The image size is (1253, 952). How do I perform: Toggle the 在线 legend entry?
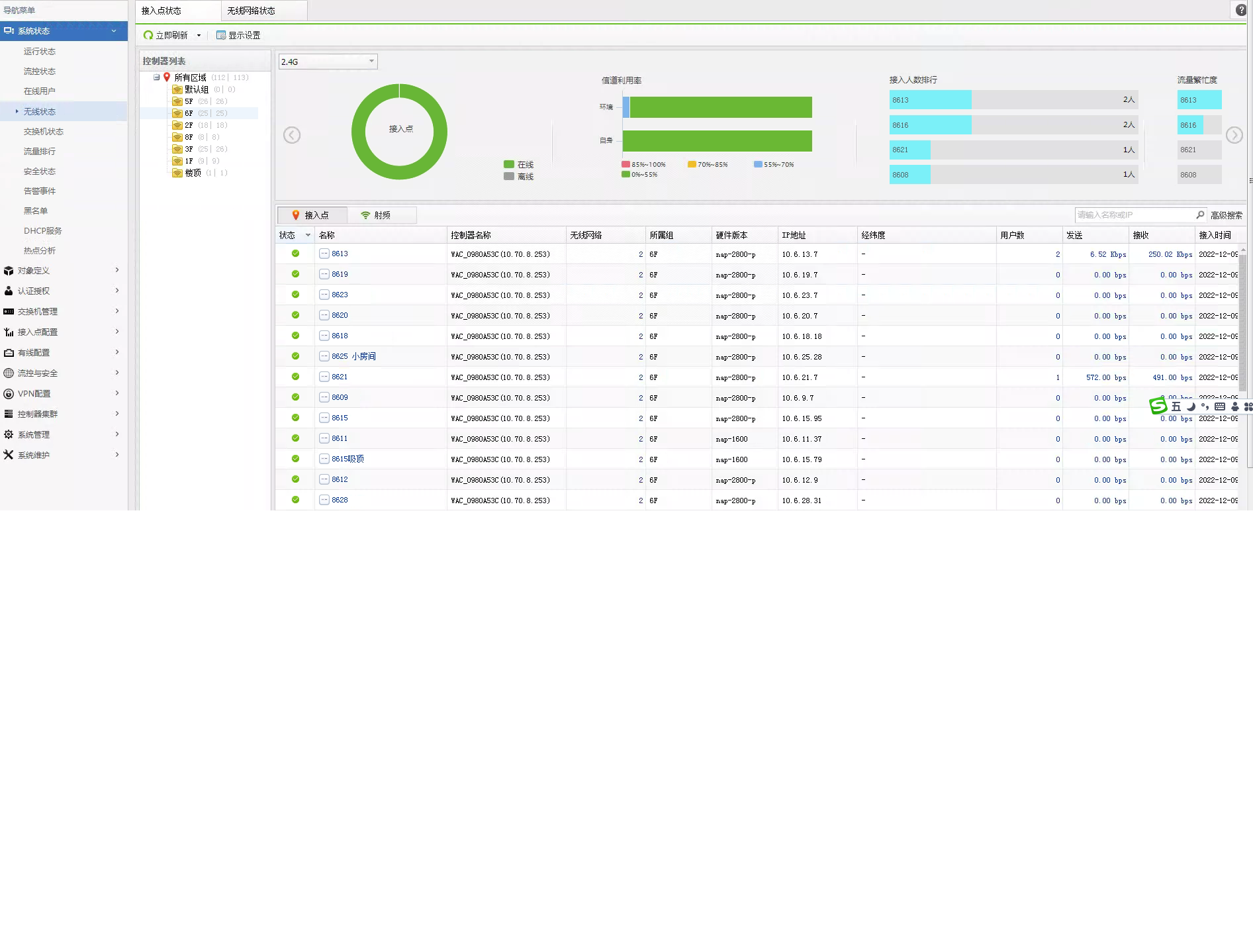[518, 164]
